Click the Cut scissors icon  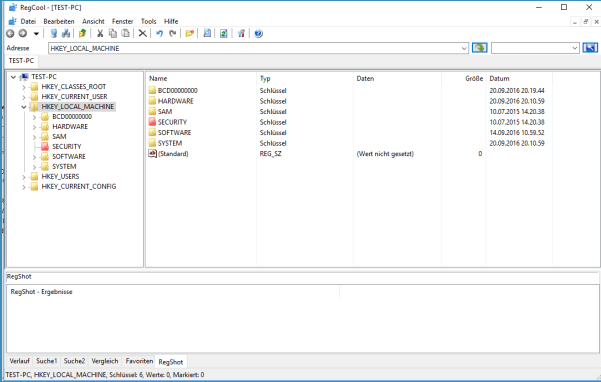pos(100,34)
